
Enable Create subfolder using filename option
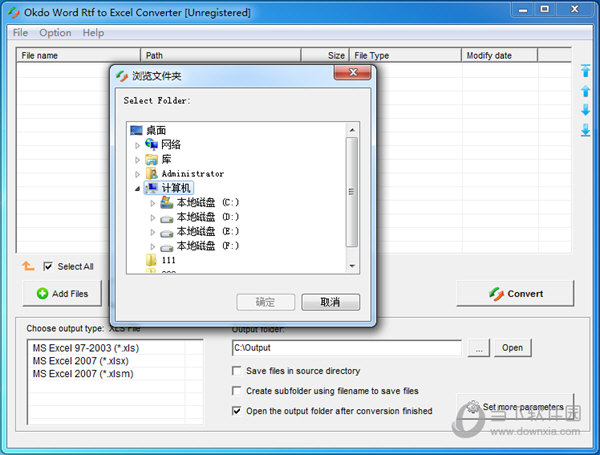[237, 391]
